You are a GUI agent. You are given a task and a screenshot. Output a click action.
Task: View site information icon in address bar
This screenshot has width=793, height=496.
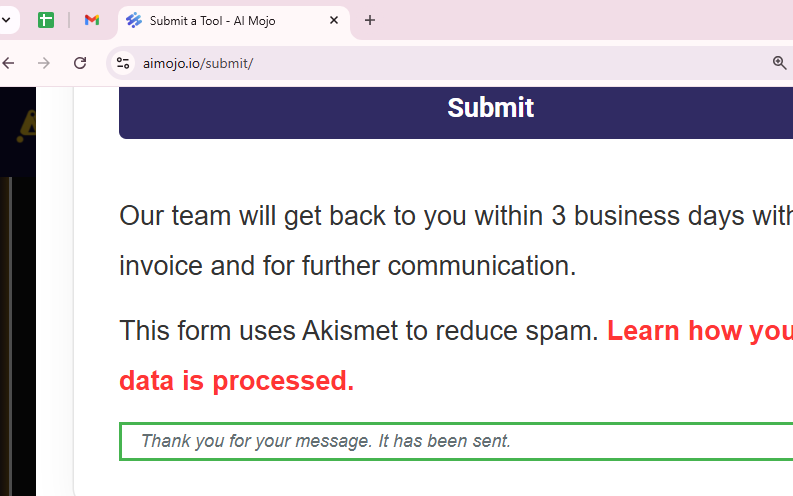point(123,63)
